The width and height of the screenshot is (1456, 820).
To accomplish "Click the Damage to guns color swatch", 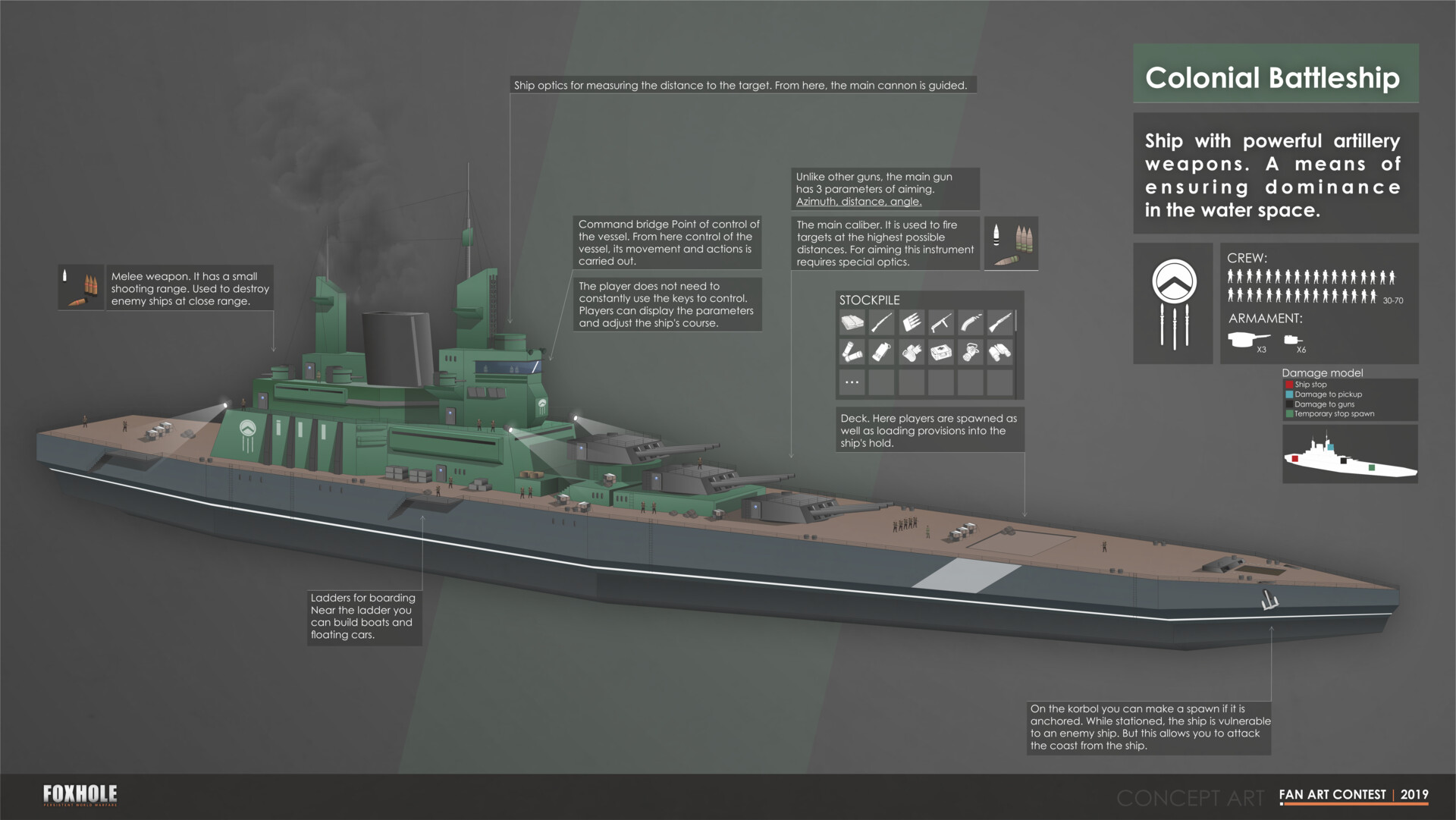I will pos(1288,404).
